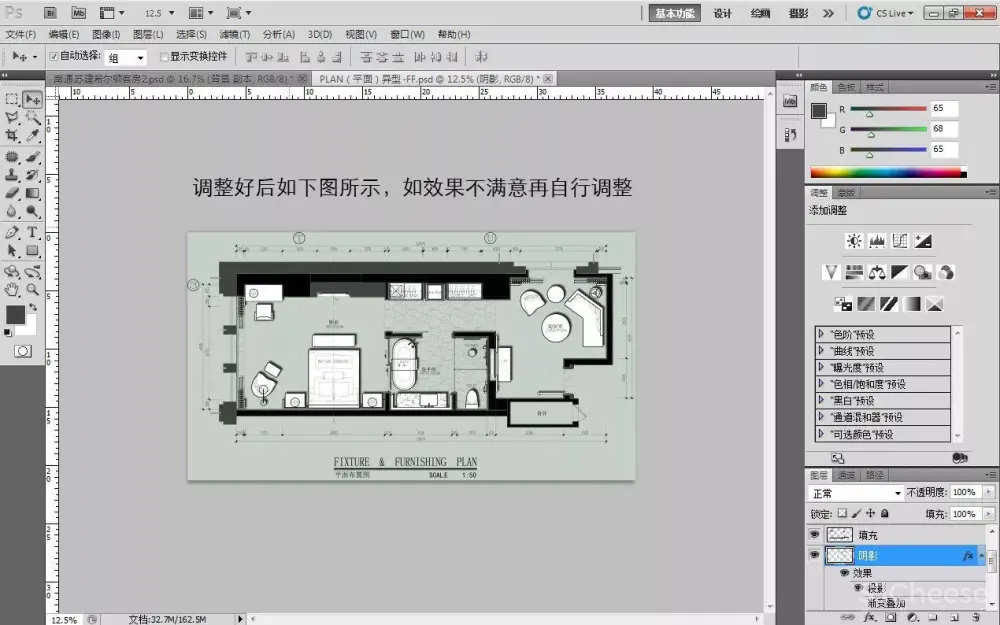Viewport: 1000px width, 625px height.
Task: Open the 正常 blend mode dropdown
Action: 855,493
